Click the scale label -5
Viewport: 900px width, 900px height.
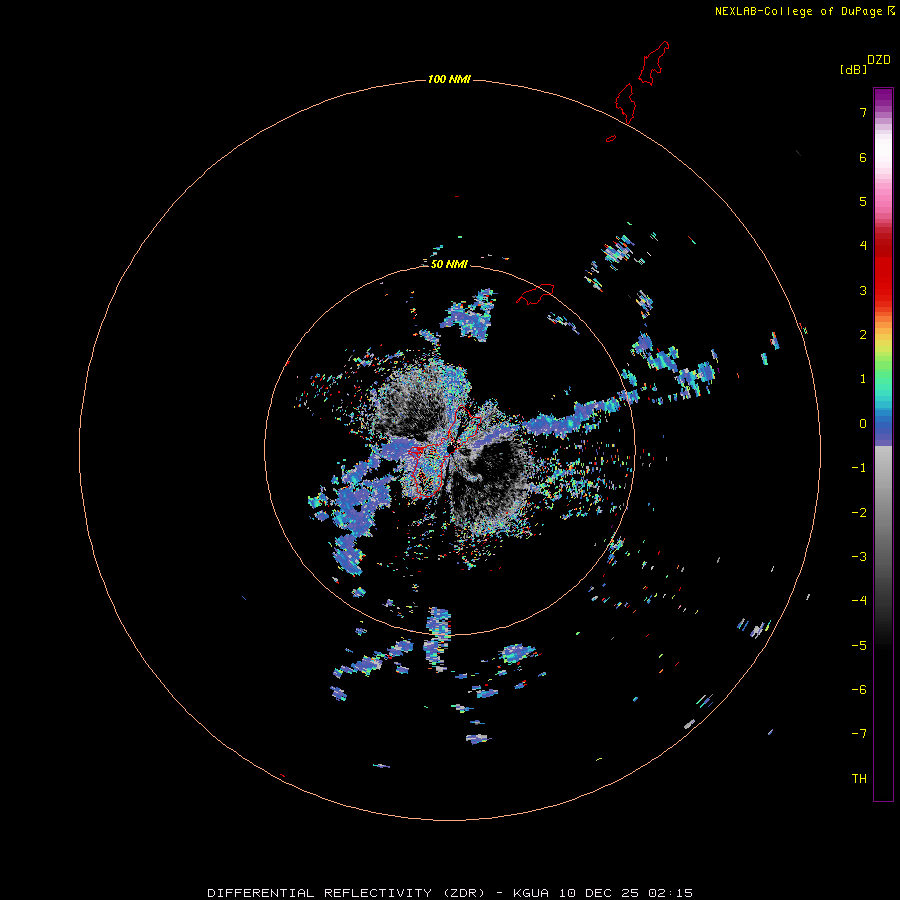click(859, 646)
